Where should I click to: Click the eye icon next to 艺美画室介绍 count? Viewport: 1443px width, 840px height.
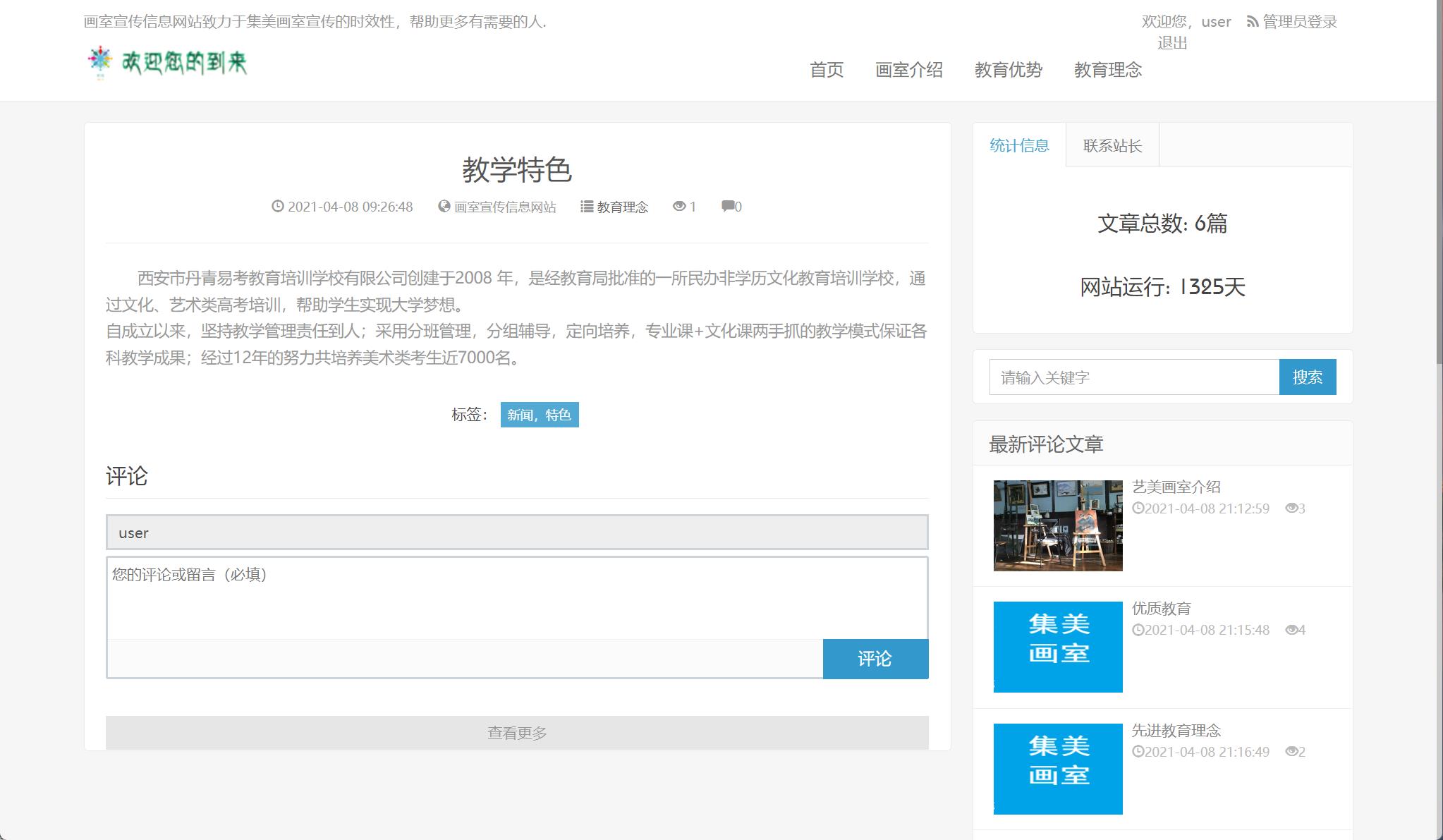1292,509
